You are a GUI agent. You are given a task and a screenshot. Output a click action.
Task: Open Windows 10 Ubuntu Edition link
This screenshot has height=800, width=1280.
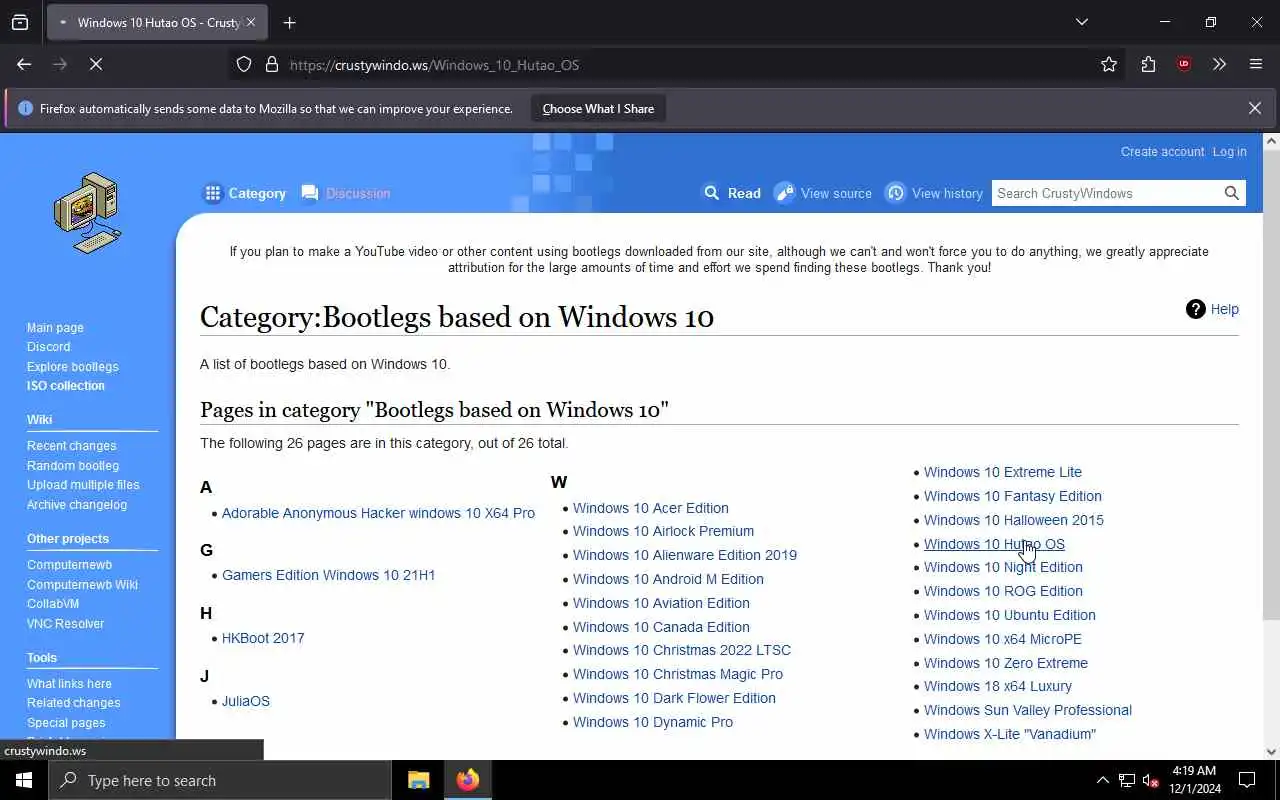click(1010, 615)
